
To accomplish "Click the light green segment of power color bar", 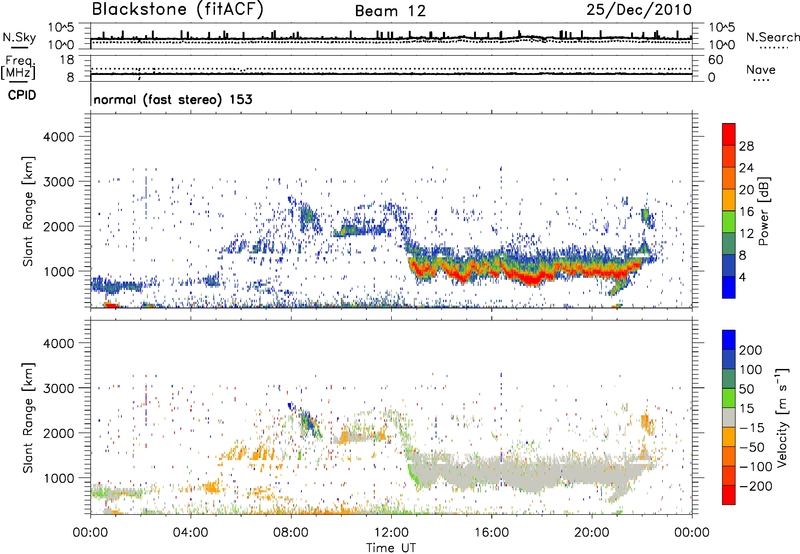I will click(x=729, y=222).
